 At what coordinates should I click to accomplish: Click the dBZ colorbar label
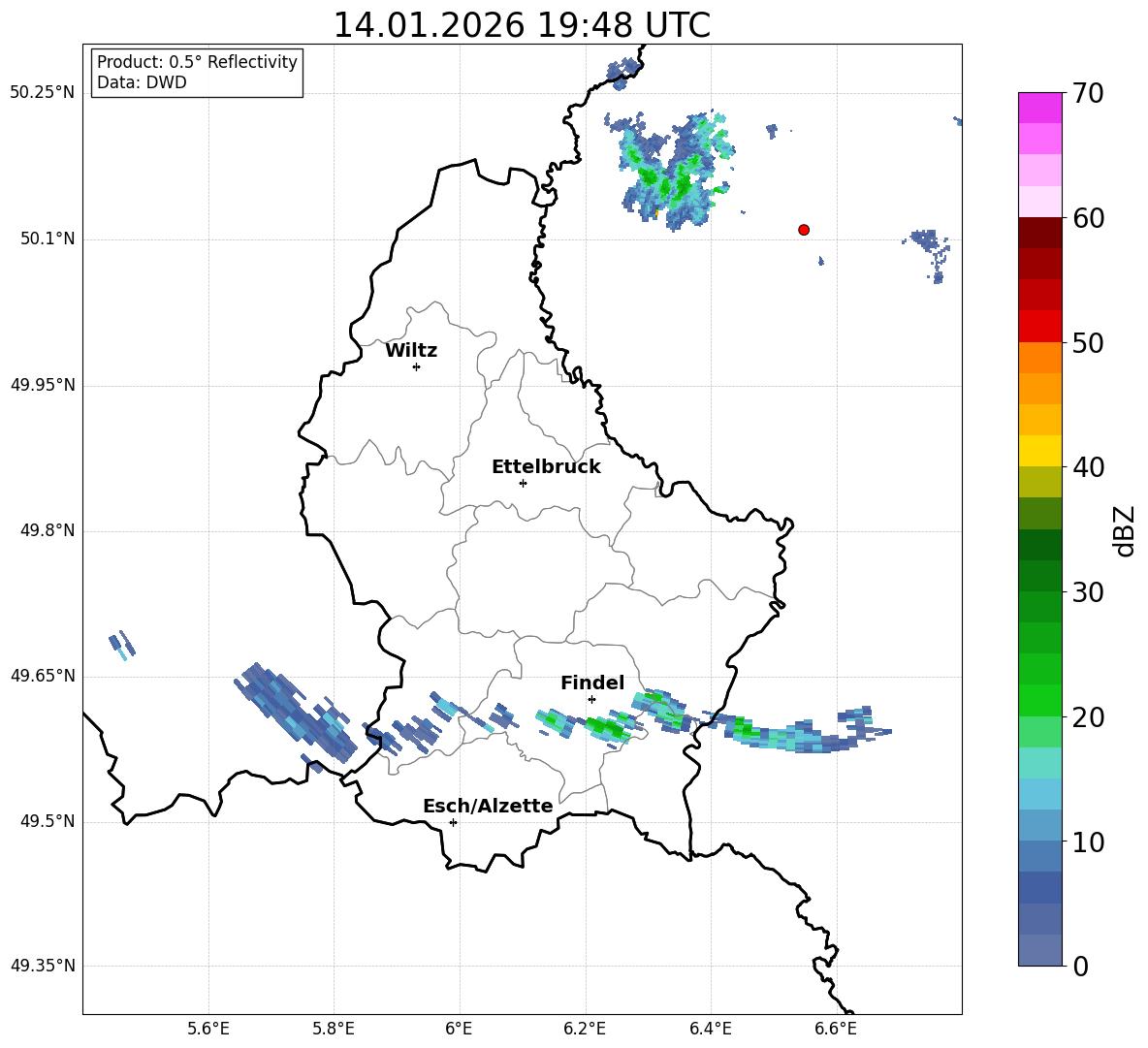coord(1125,530)
